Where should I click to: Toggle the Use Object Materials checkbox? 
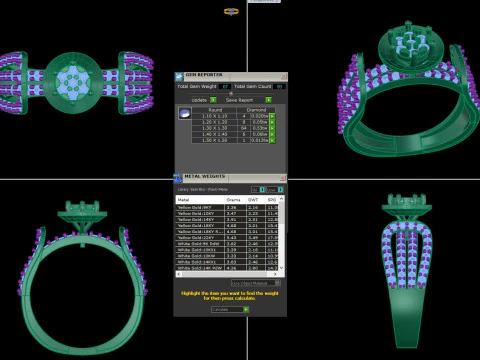(277, 283)
